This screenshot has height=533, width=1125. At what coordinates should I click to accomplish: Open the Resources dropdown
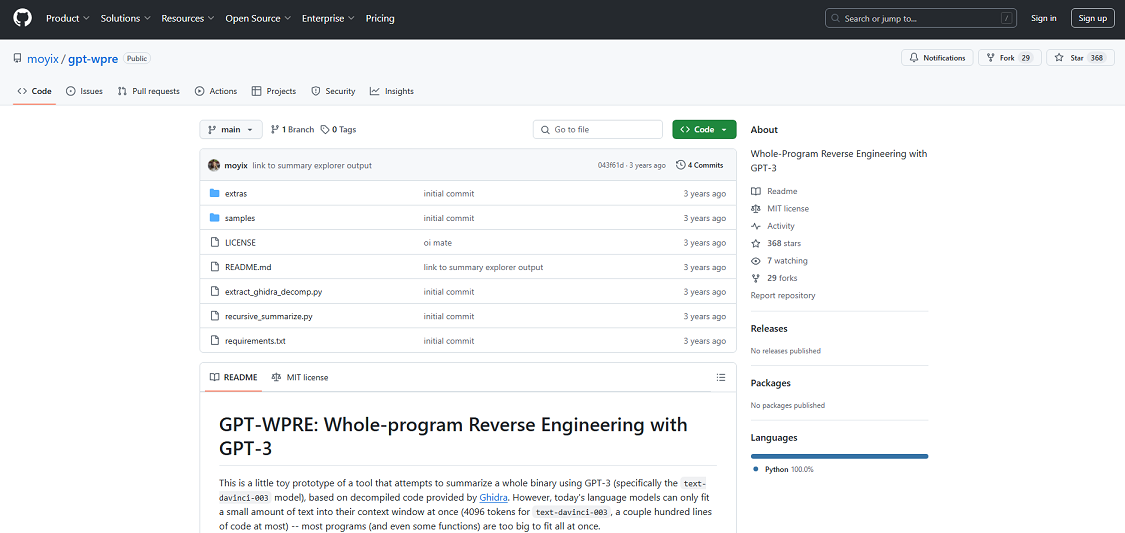click(187, 19)
